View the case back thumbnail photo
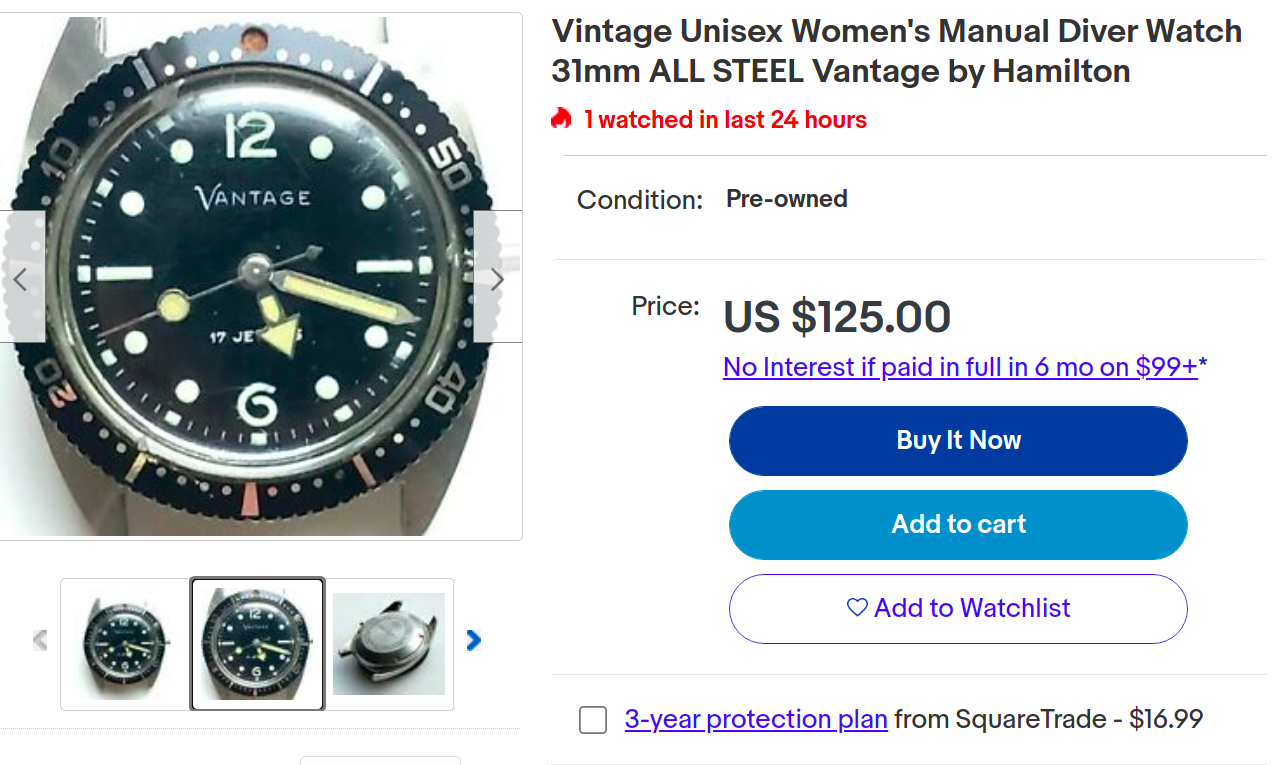The height and width of the screenshot is (765, 1280). point(389,644)
